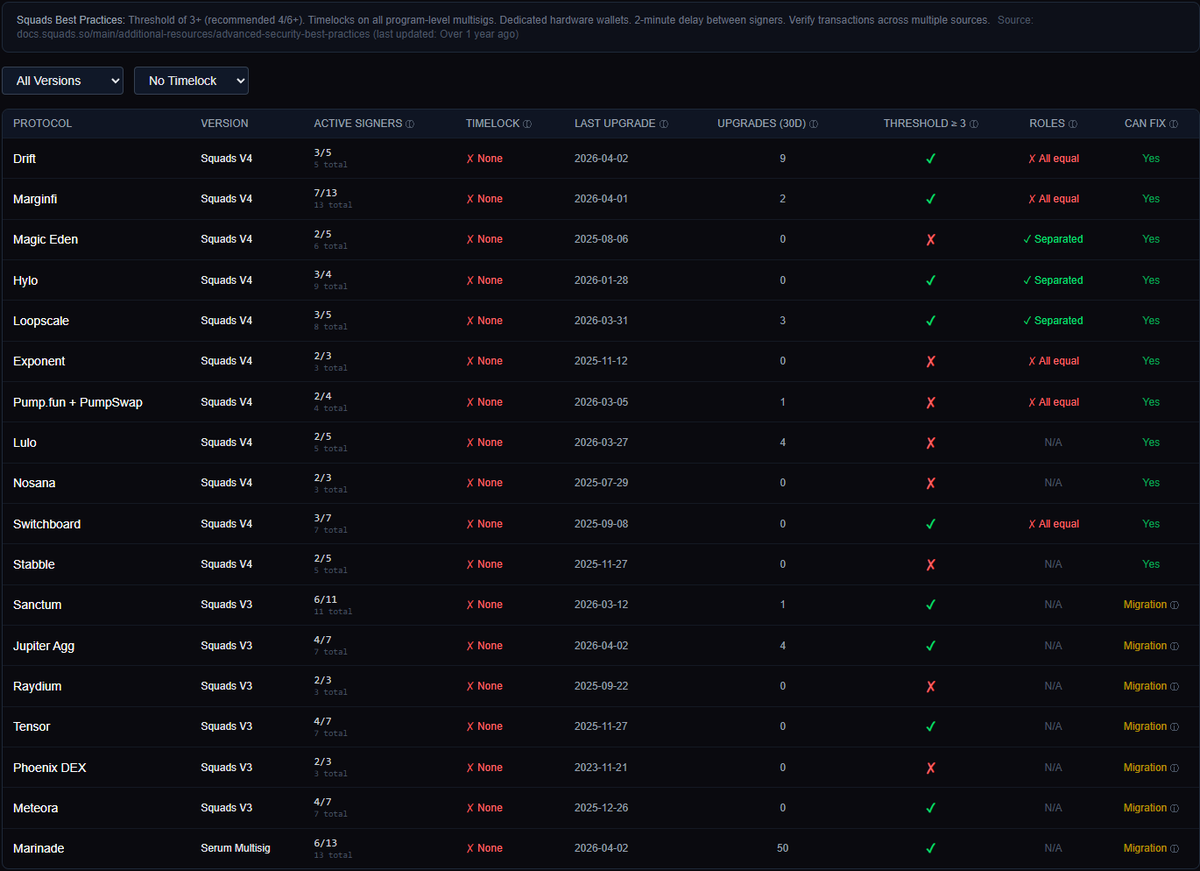
Task: Click Migration info icon in Tensor row
Action: [x=1174, y=727]
